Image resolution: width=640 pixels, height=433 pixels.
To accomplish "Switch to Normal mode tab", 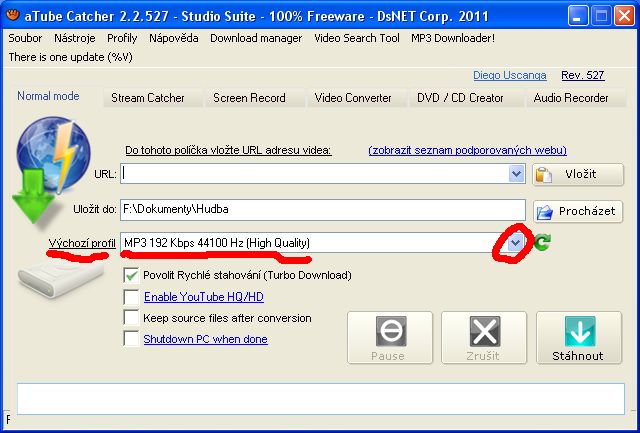I will pos(48,96).
